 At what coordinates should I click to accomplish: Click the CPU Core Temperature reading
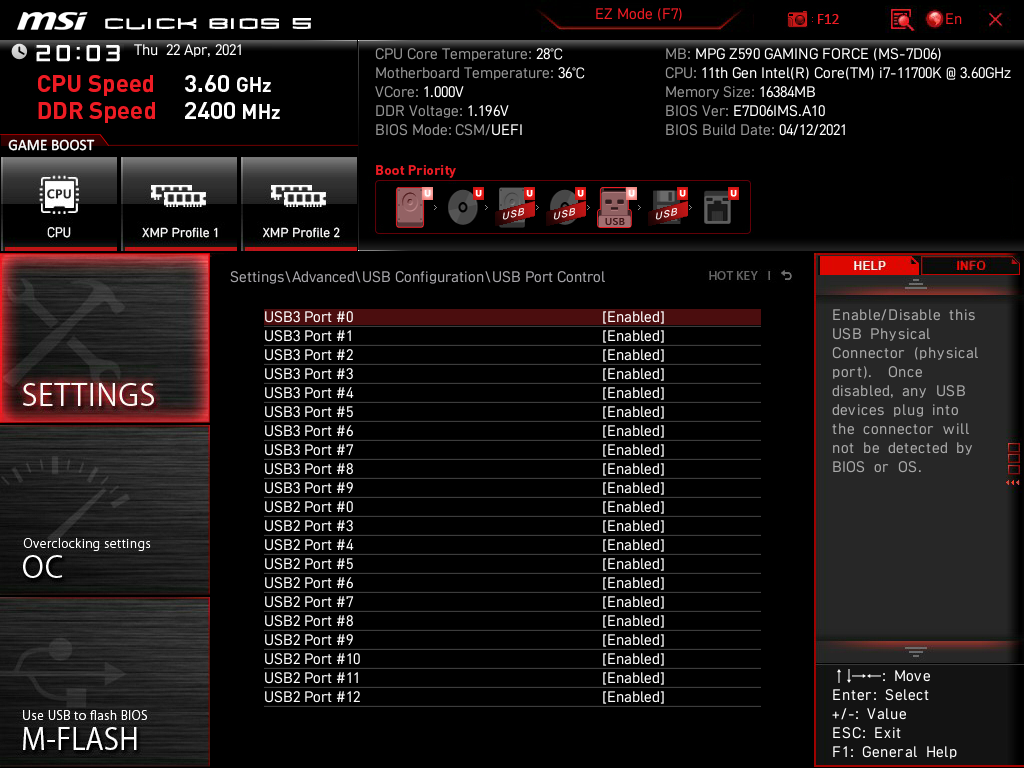pos(468,54)
